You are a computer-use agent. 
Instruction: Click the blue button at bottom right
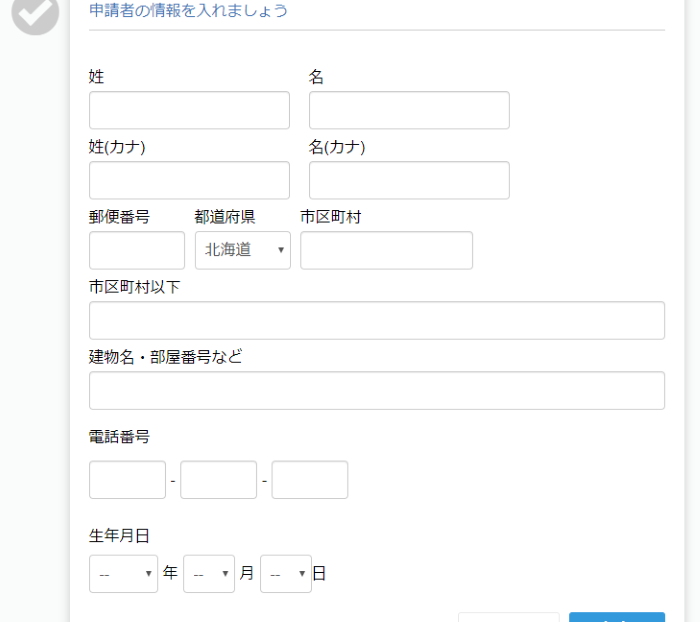coord(617,618)
